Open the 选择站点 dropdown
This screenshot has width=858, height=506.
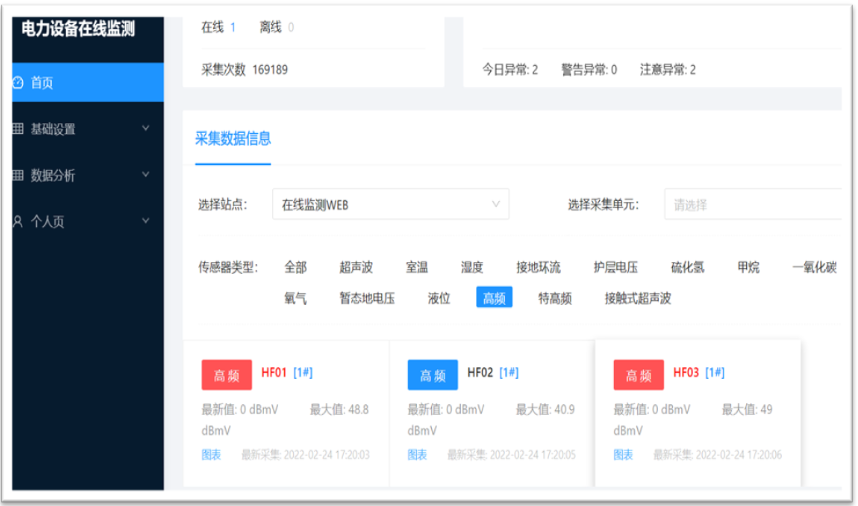tap(390, 205)
